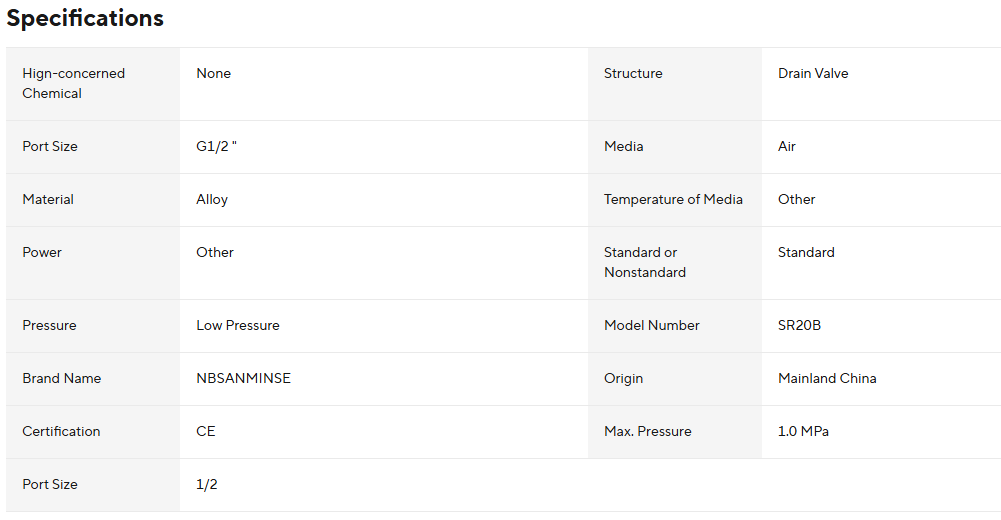Screen dimensions: 1001x520
Task: Select the Standard or Nonstandard label
Action: pos(645,262)
